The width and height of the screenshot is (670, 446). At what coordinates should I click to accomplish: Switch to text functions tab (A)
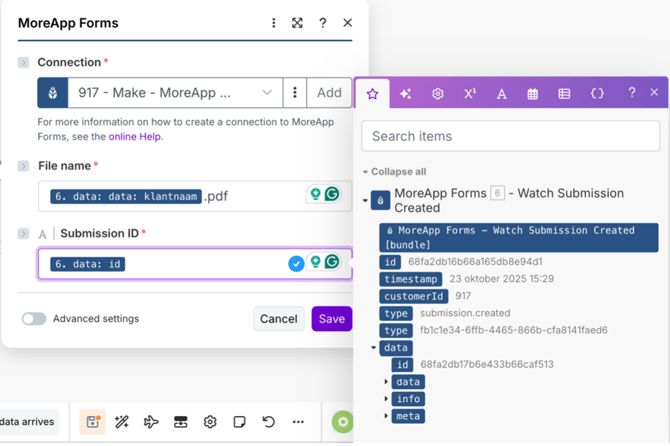[x=501, y=93]
